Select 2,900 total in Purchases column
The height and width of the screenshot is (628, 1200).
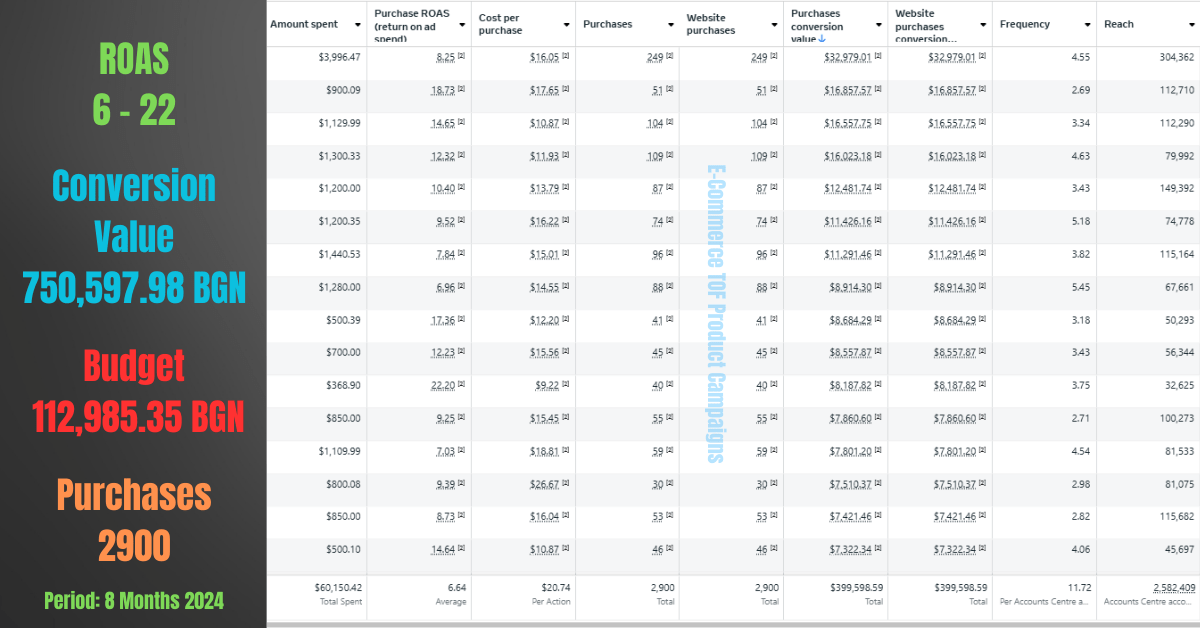[663, 587]
